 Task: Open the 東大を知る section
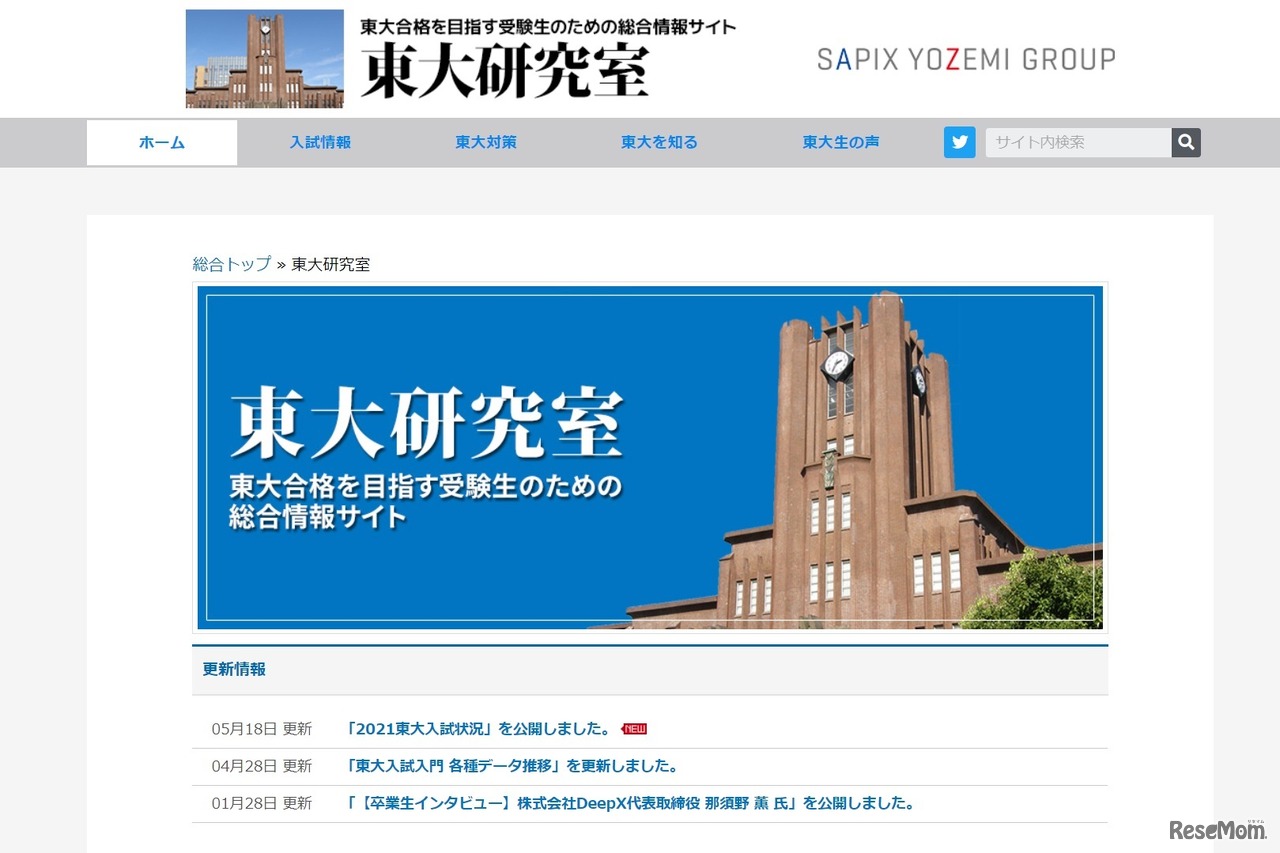[x=658, y=142]
